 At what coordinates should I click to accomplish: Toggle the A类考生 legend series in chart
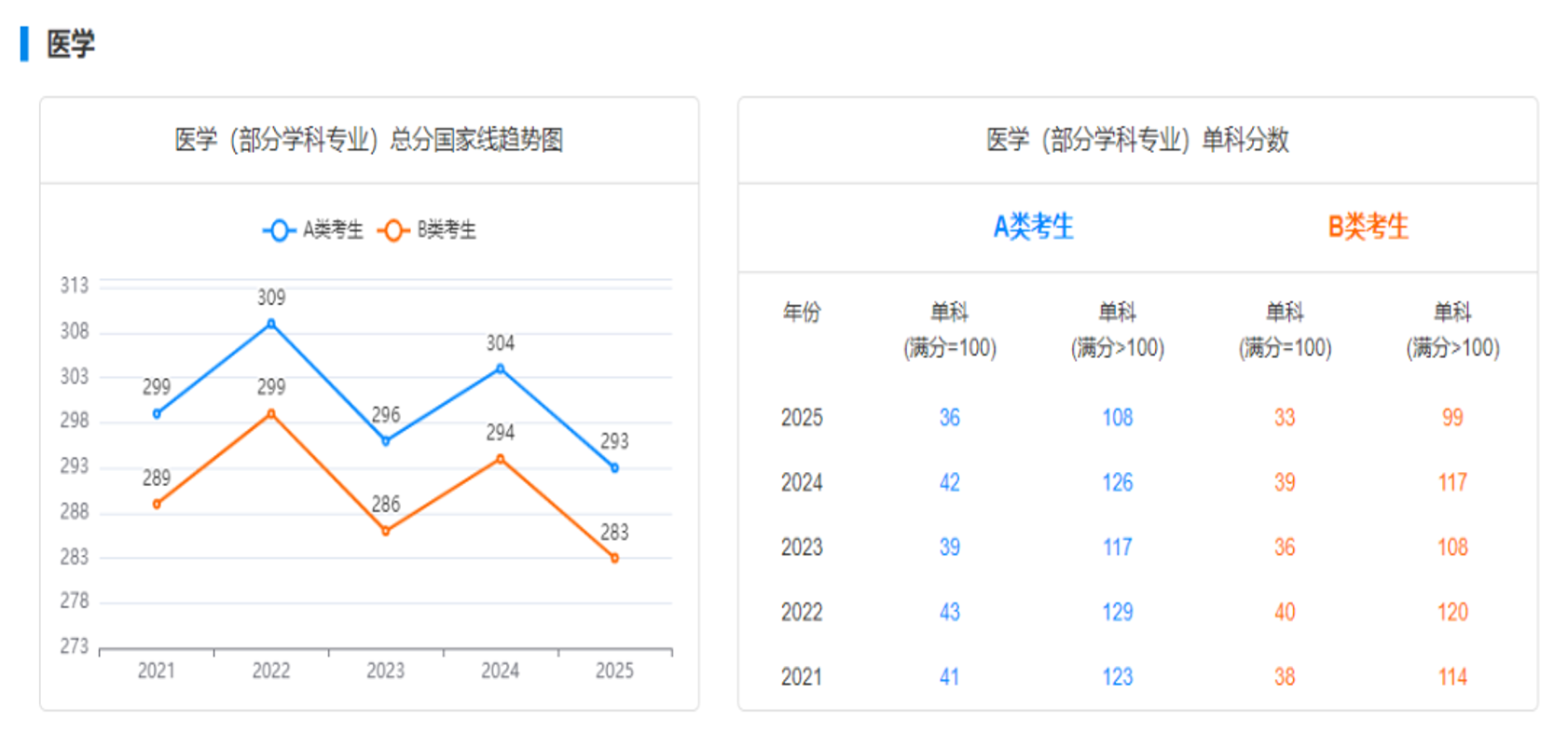313,229
